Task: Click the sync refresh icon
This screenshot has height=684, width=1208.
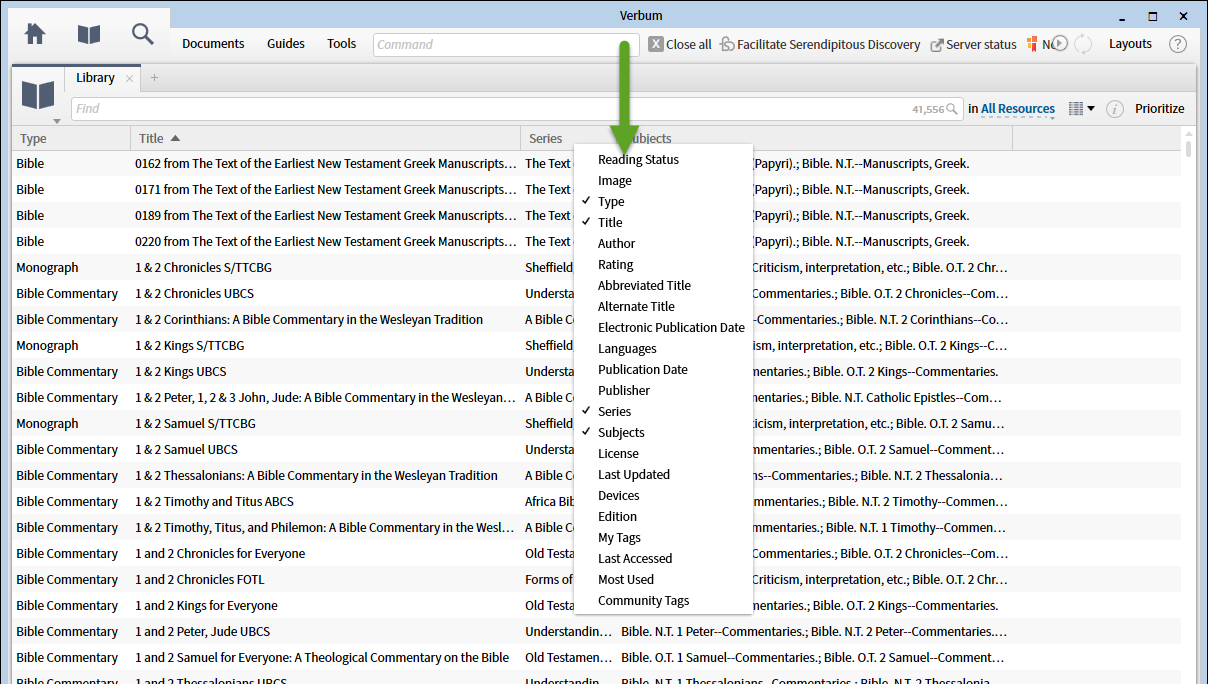Action: pyautogui.click(x=1083, y=44)
